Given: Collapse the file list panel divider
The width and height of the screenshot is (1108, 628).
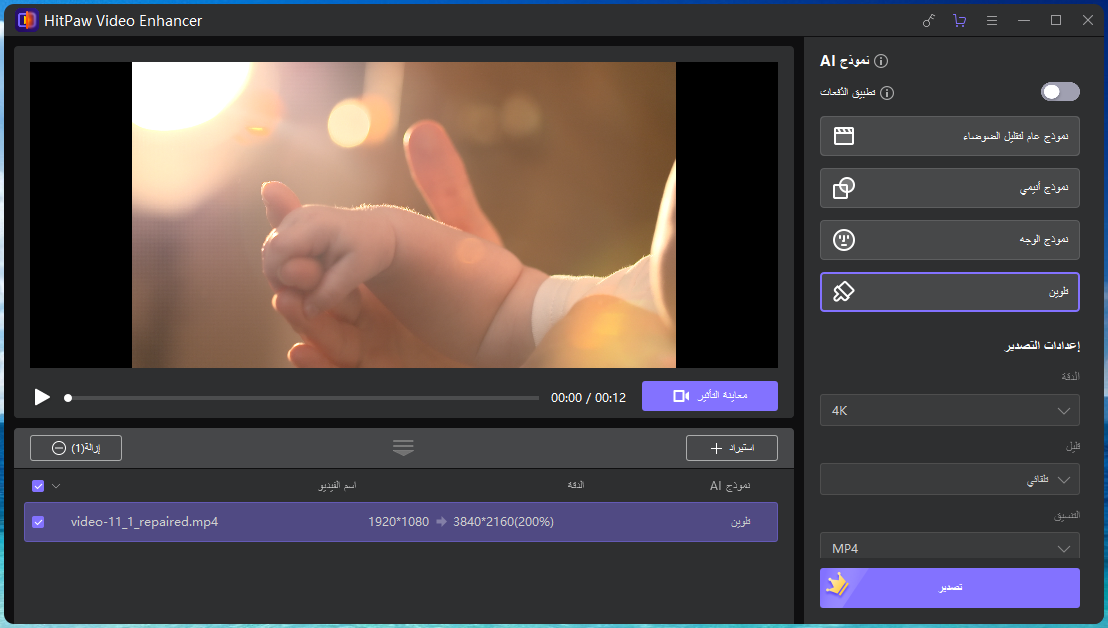Looking at the screenshot, I should pos(403,448).
